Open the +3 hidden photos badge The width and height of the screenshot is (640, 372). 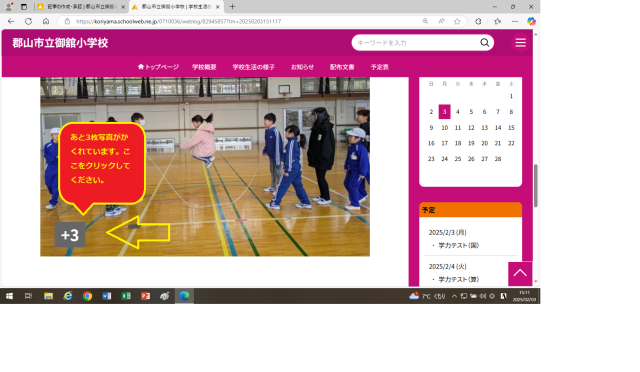[70, 235]
